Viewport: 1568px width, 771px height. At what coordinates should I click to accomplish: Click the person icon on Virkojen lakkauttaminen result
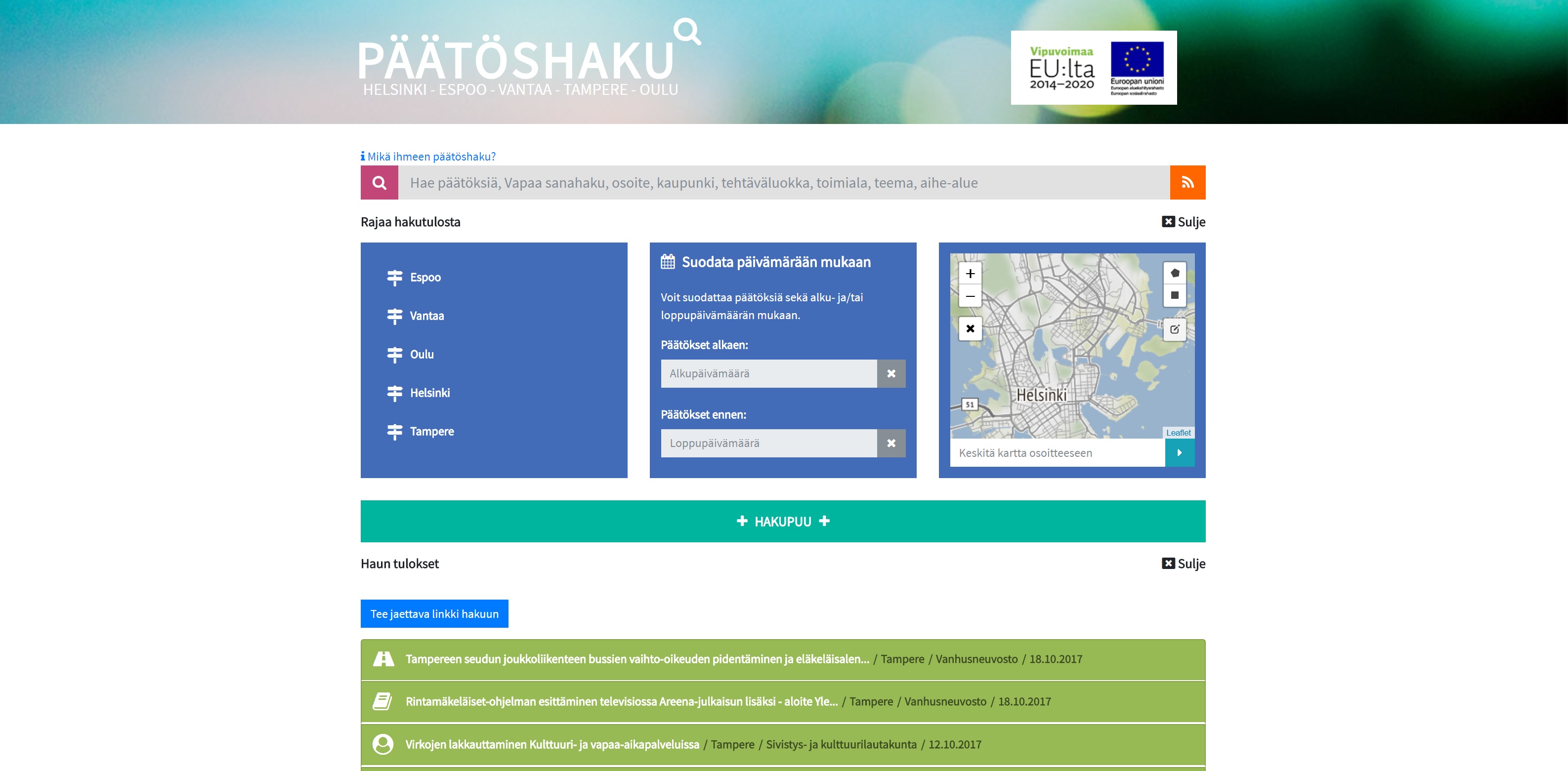[x=383, y=744]
